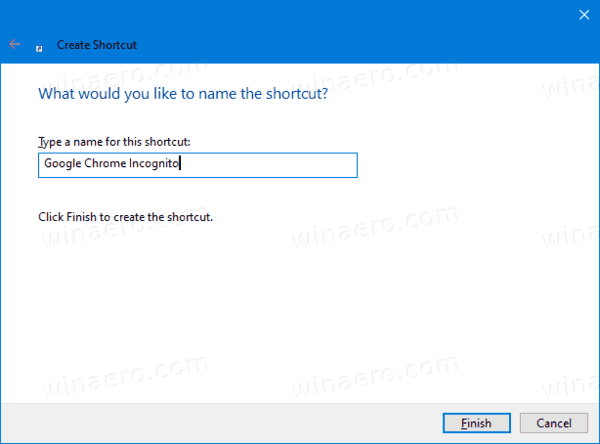This screenshot has height=444, width=600.
Task: Focus the shortcut name text box
Action: [x=196, y=165]
